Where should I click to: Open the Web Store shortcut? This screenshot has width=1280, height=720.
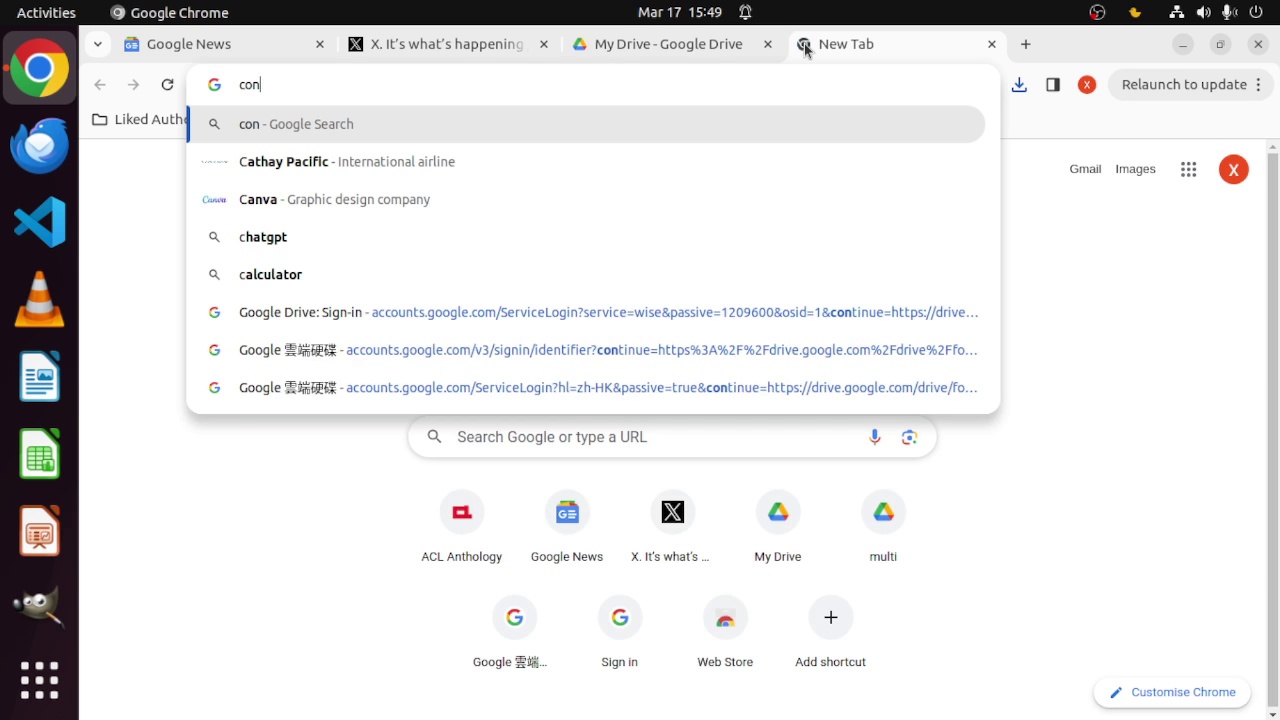[x=725, y=630]
